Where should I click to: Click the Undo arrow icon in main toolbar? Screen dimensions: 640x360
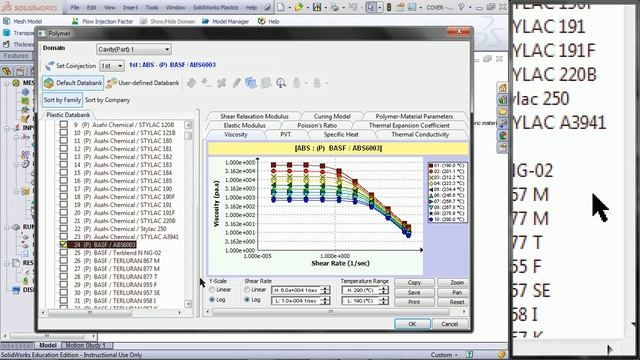click(353, 7)
